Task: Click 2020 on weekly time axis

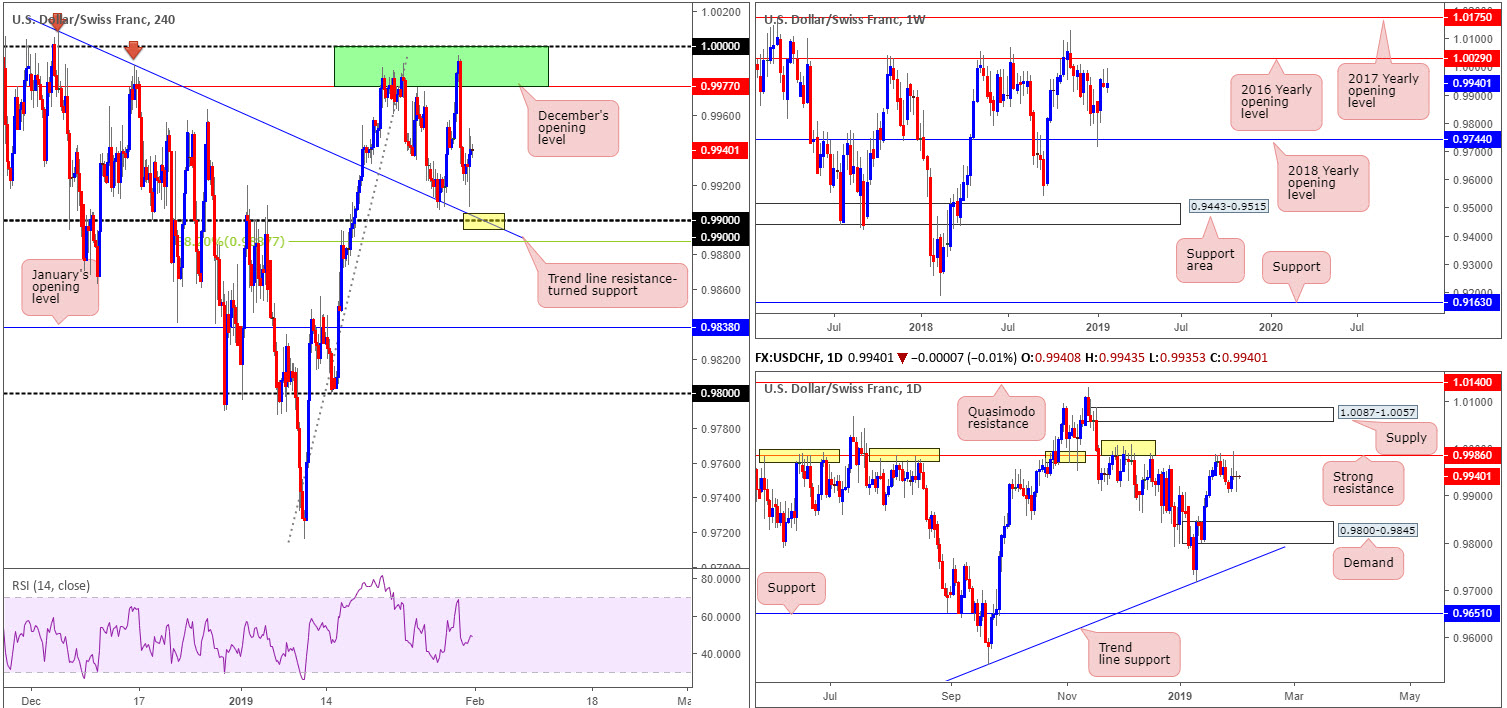Action: point(1270,326)
